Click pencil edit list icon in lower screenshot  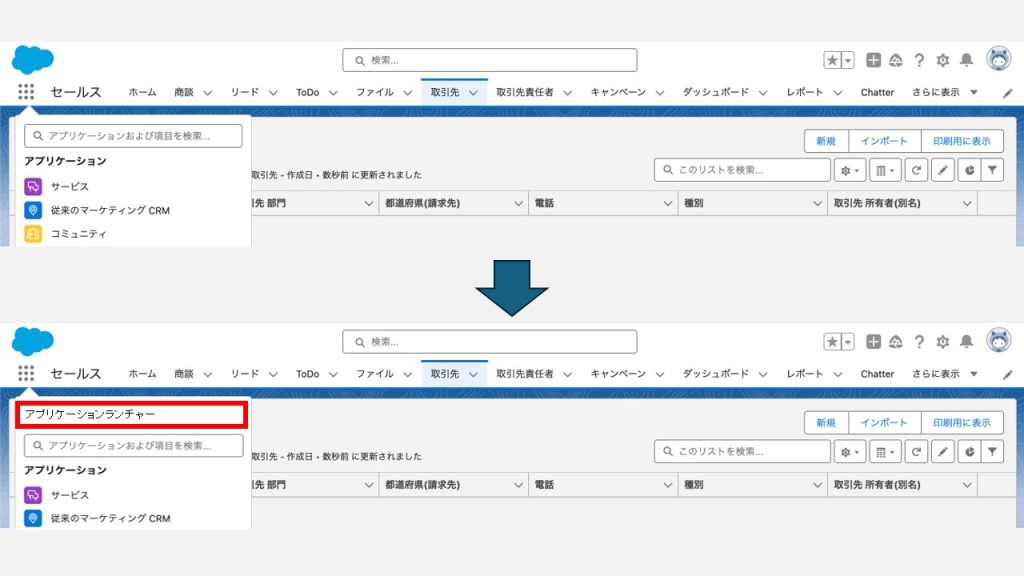[x=942, y=452]
